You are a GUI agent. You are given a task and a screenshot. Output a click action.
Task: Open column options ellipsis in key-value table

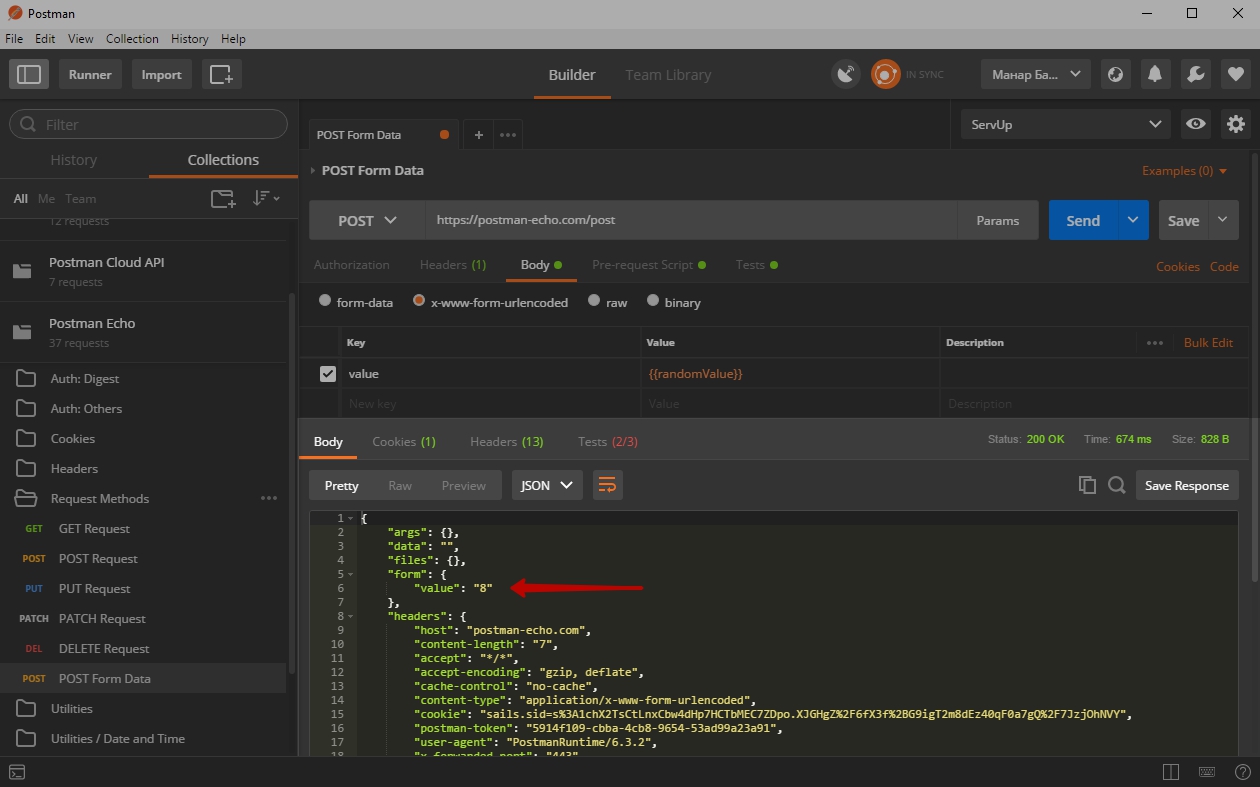(x=1155, y=342)
